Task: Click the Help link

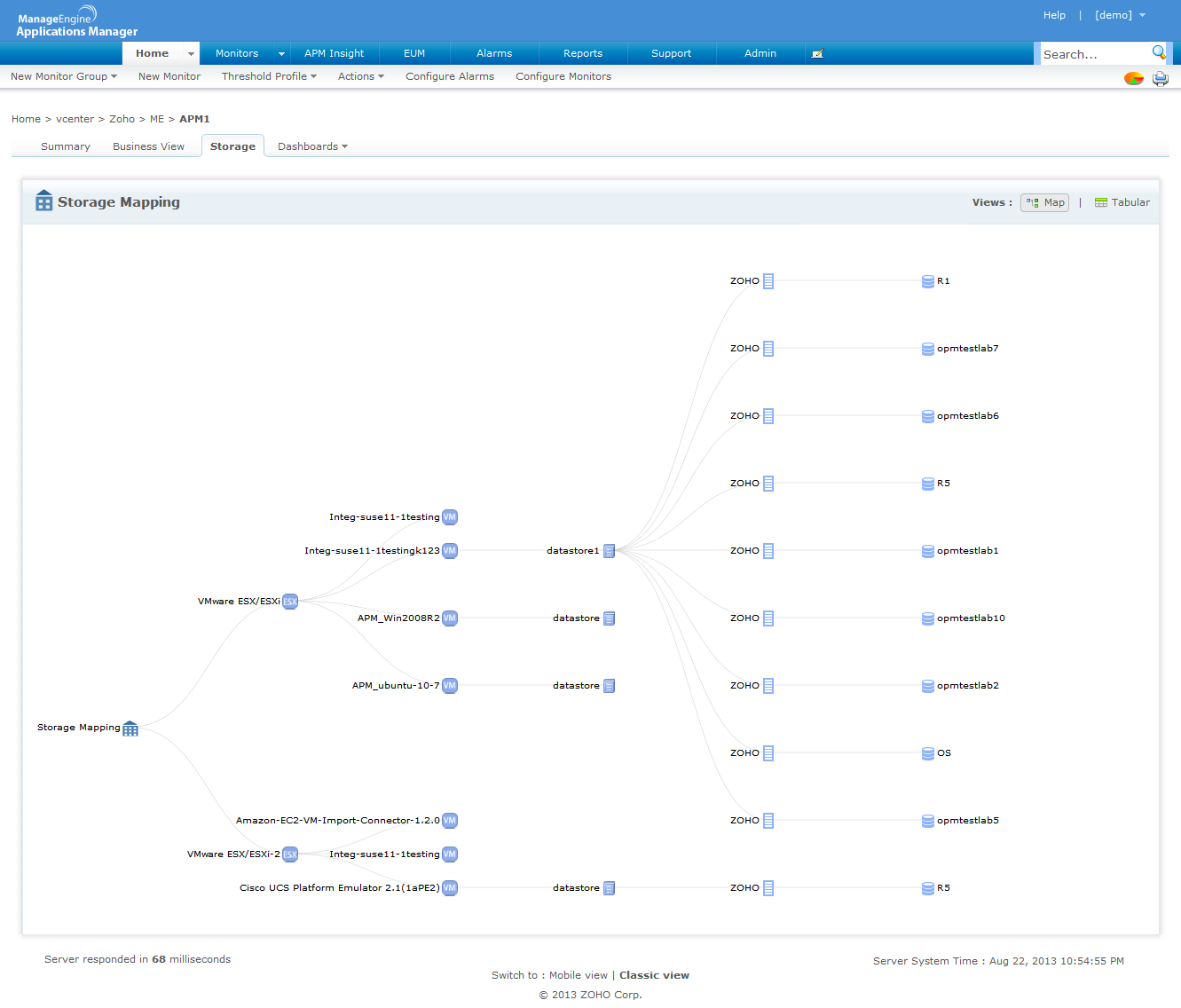Action: click(1054, 15)
